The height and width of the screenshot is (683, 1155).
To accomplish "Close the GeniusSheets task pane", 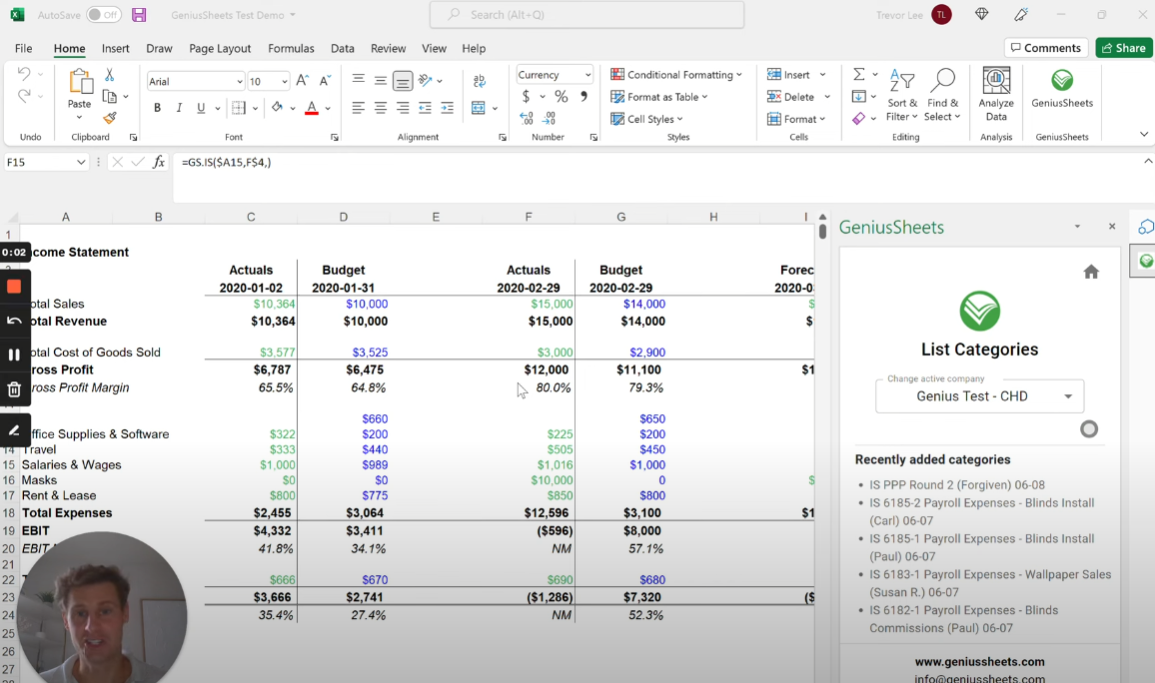I will [1112, 226].
